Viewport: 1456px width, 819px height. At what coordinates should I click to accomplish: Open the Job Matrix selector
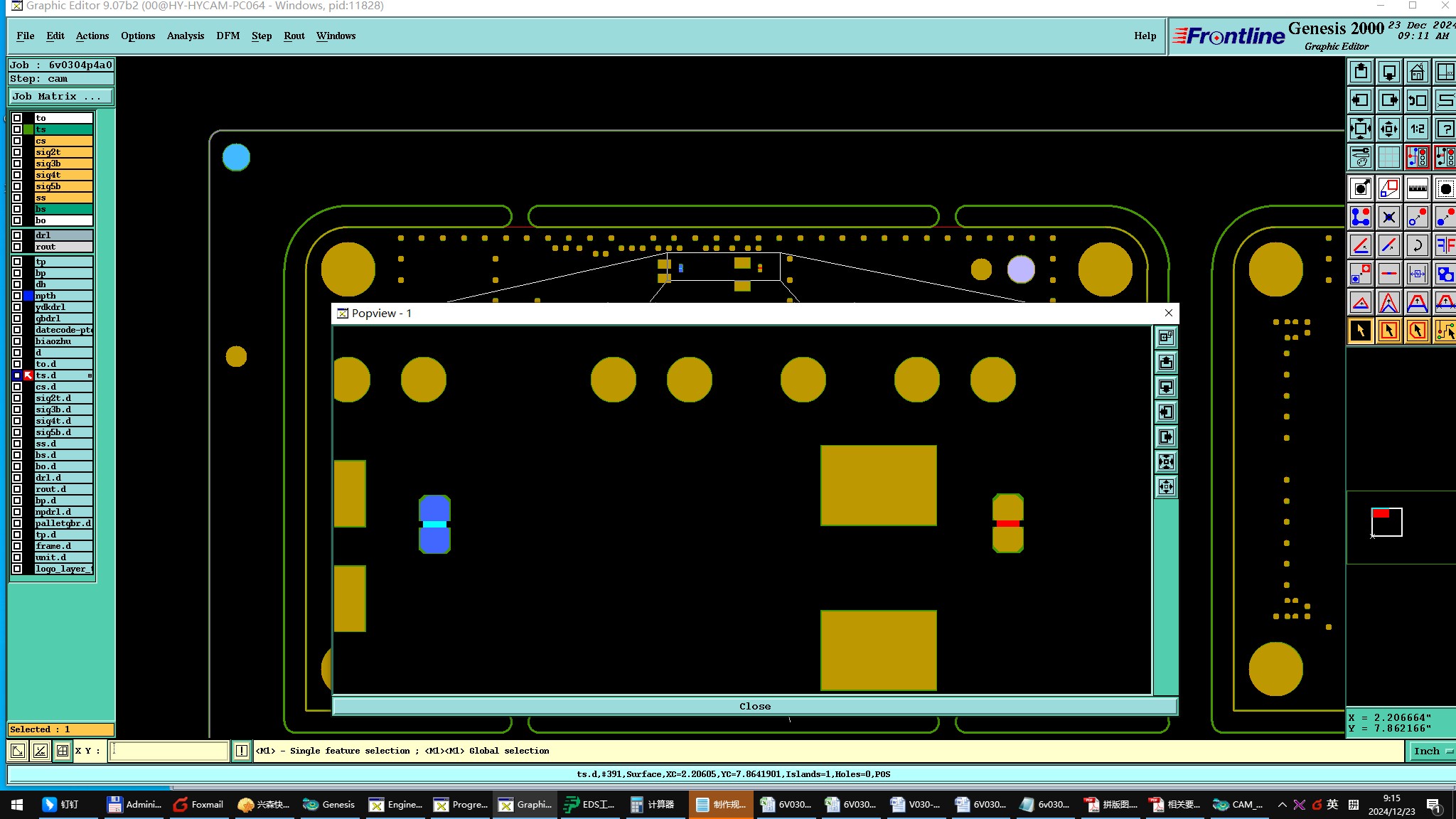pos(60,97)
